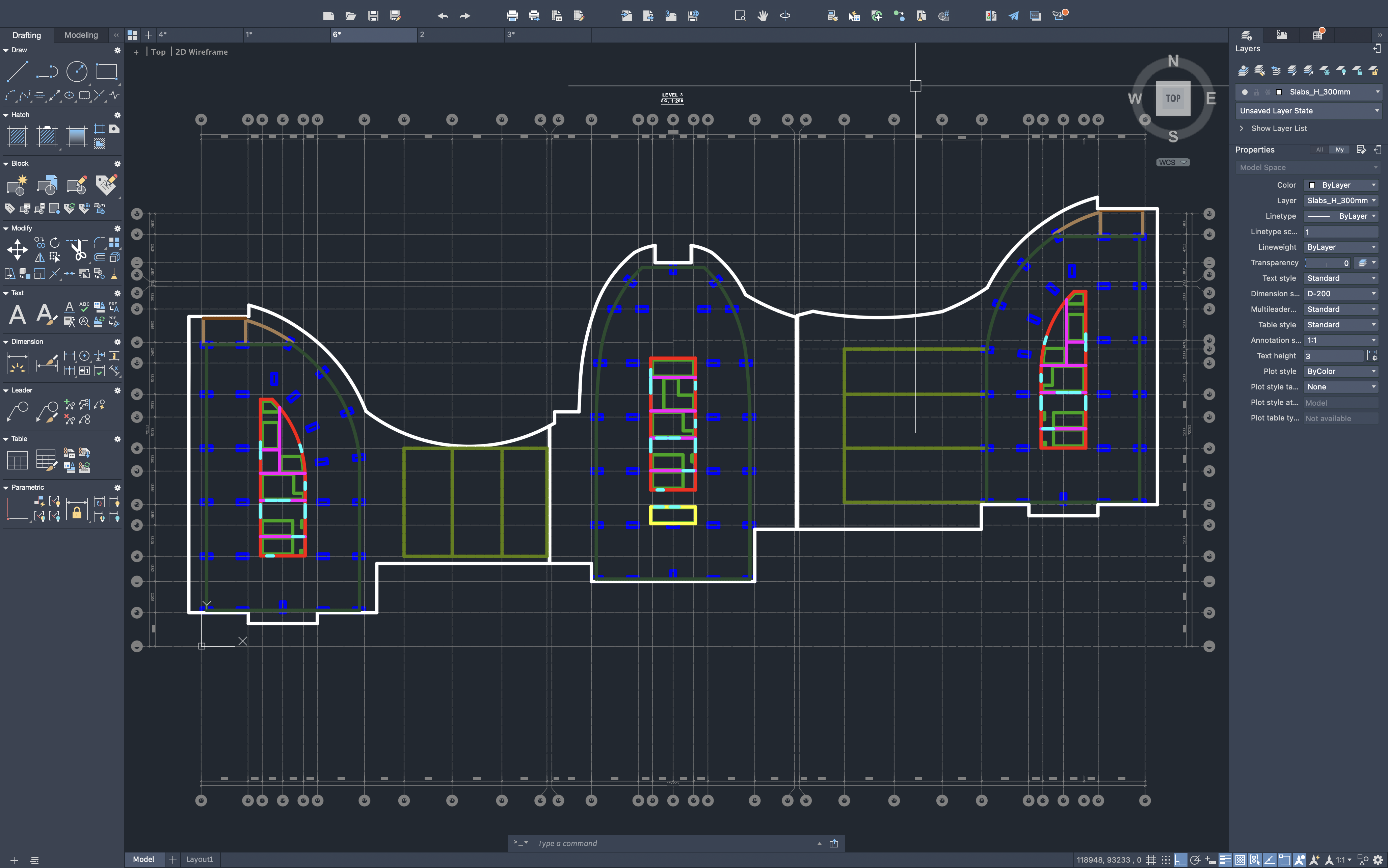Select the Circle draw tool

(76, 72)
